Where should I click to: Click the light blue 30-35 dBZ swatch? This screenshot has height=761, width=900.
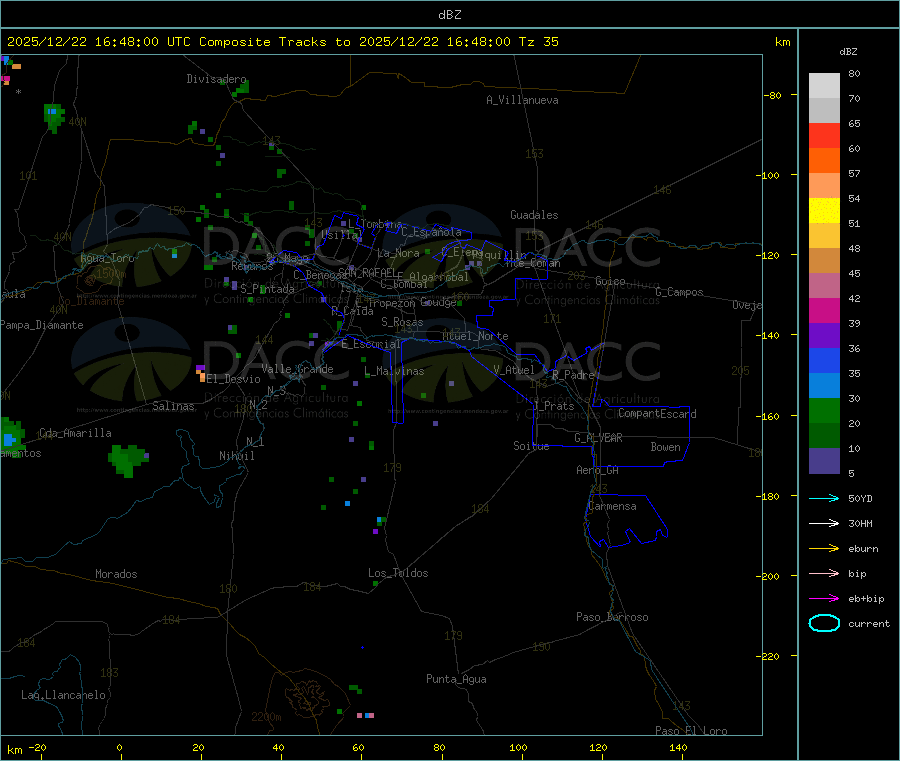pos(824,386)
